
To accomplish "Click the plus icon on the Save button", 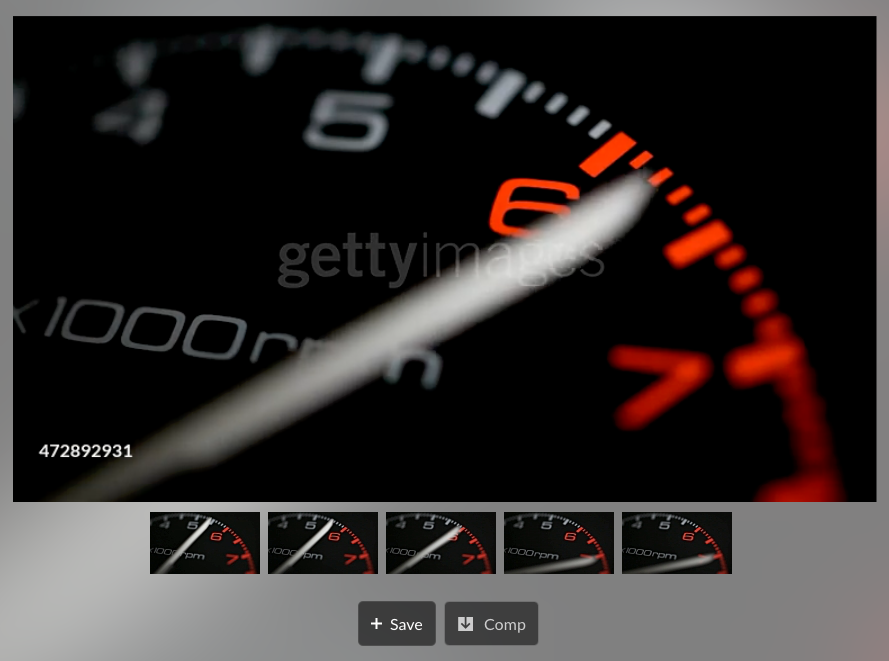I will pos(376,624).
